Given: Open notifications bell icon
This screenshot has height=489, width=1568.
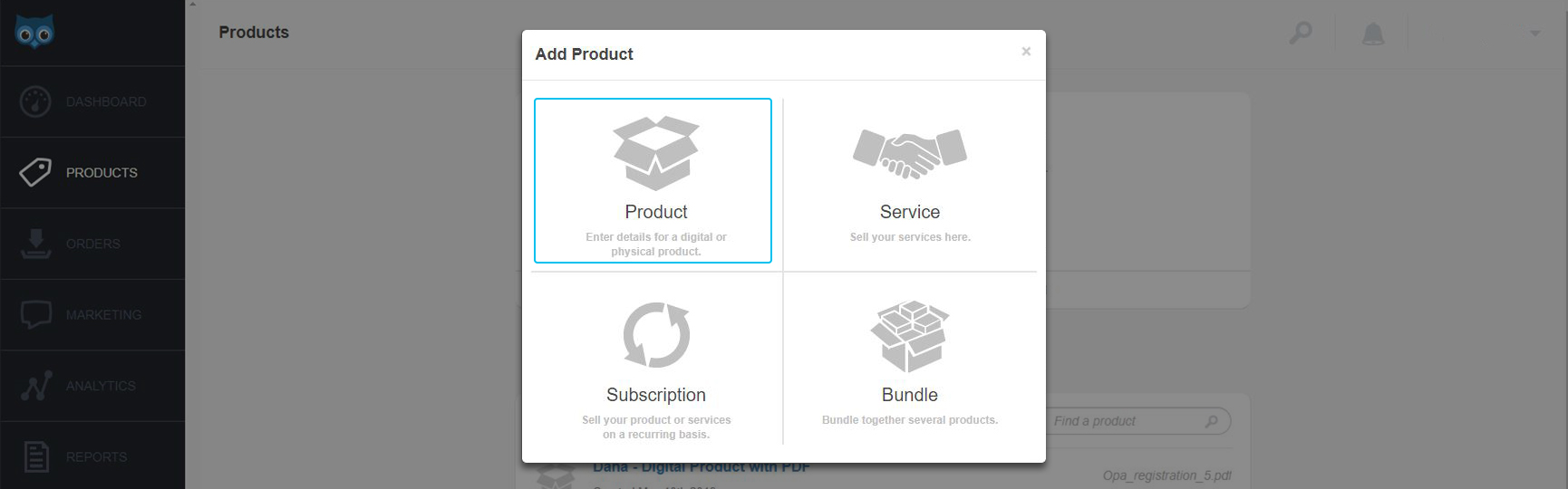Looking at the screenshot, I should [x=1373, y=34].
